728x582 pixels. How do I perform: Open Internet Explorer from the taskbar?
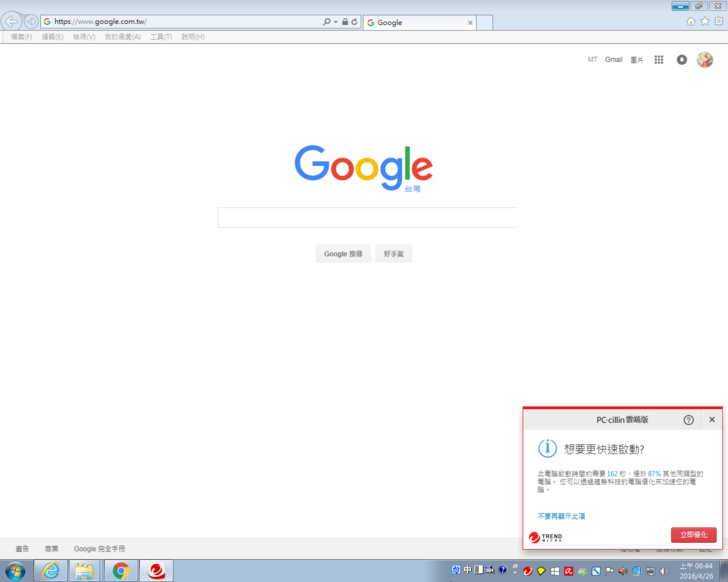51,571
